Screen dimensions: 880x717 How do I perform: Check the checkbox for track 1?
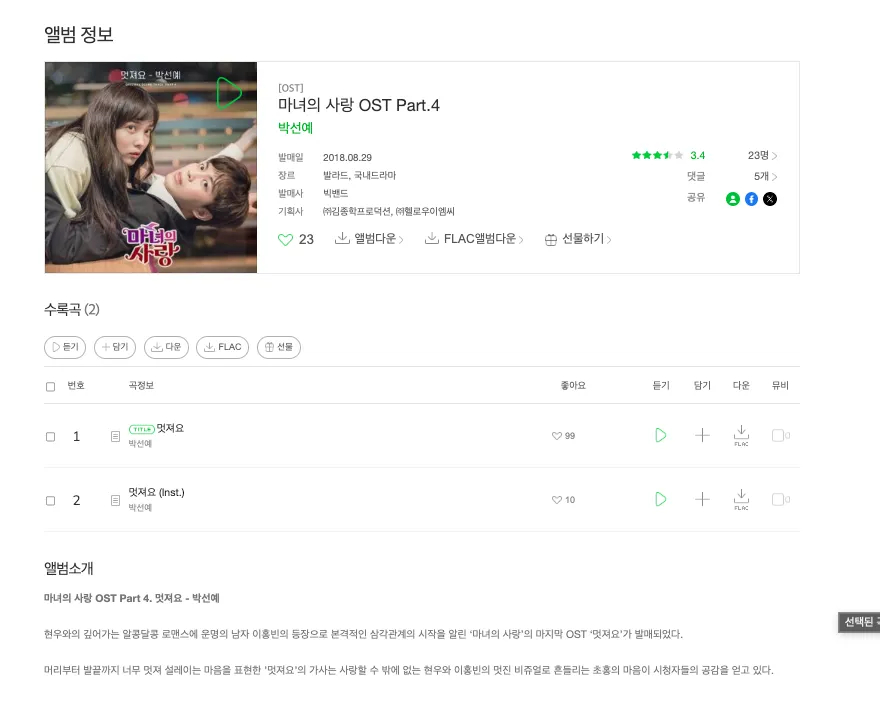click(51, 436)
